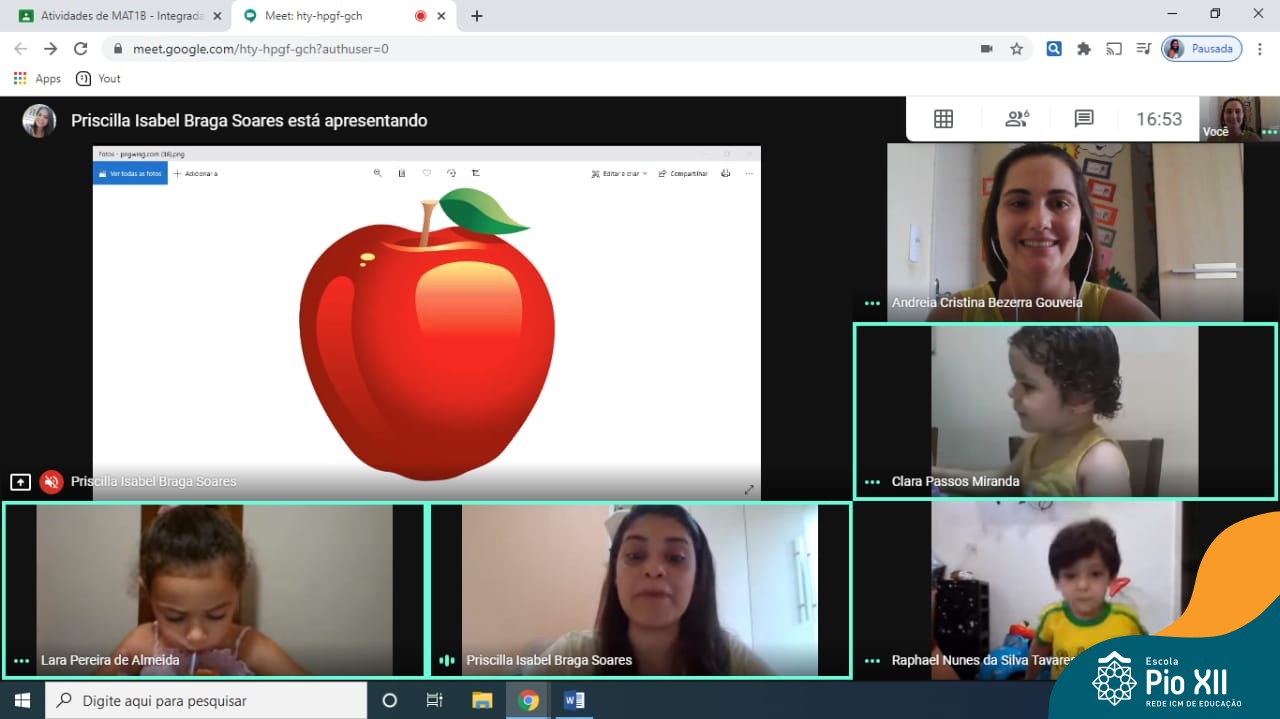Bookmark this page with the star icon

tap(1016, 49)
